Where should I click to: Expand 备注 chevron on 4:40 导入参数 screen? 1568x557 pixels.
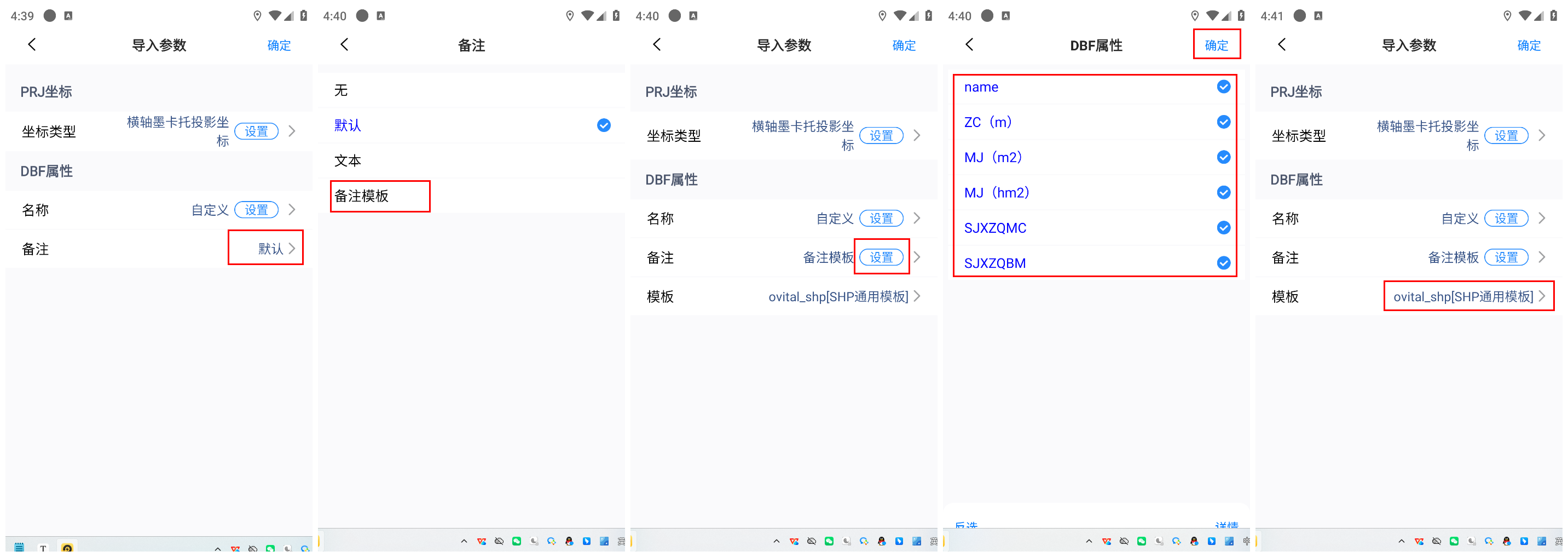[917, 257]
